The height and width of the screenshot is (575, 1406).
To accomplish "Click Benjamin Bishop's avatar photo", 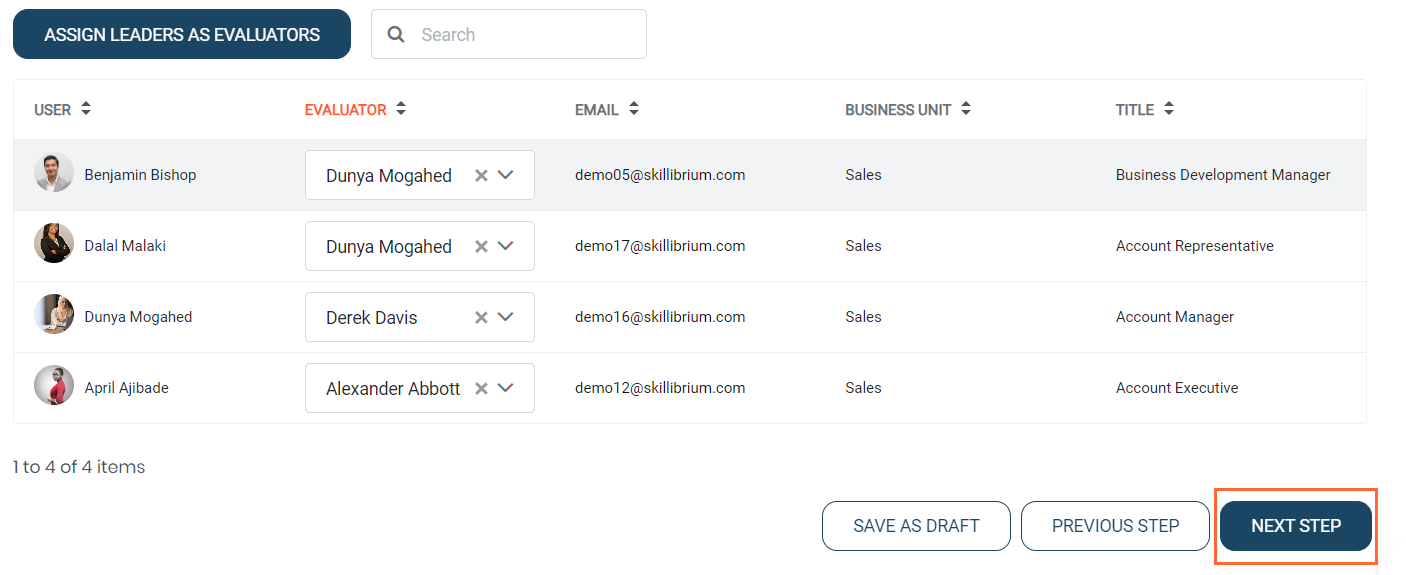I will (x=54, y=173).
